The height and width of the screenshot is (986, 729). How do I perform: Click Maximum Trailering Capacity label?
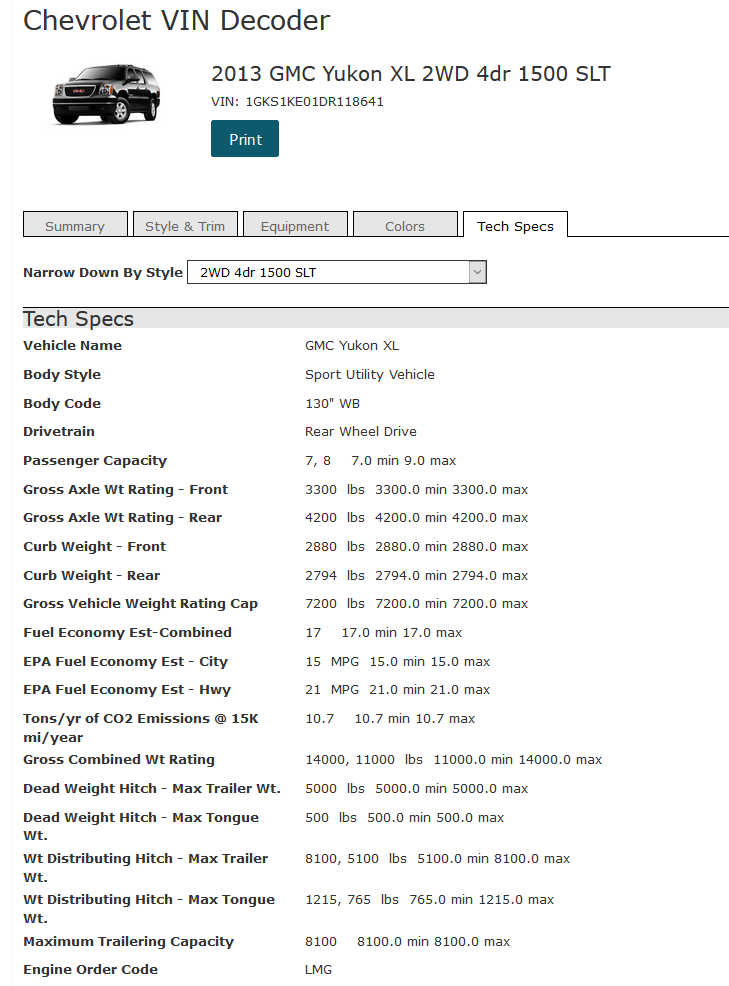click(x=128, y=941)
